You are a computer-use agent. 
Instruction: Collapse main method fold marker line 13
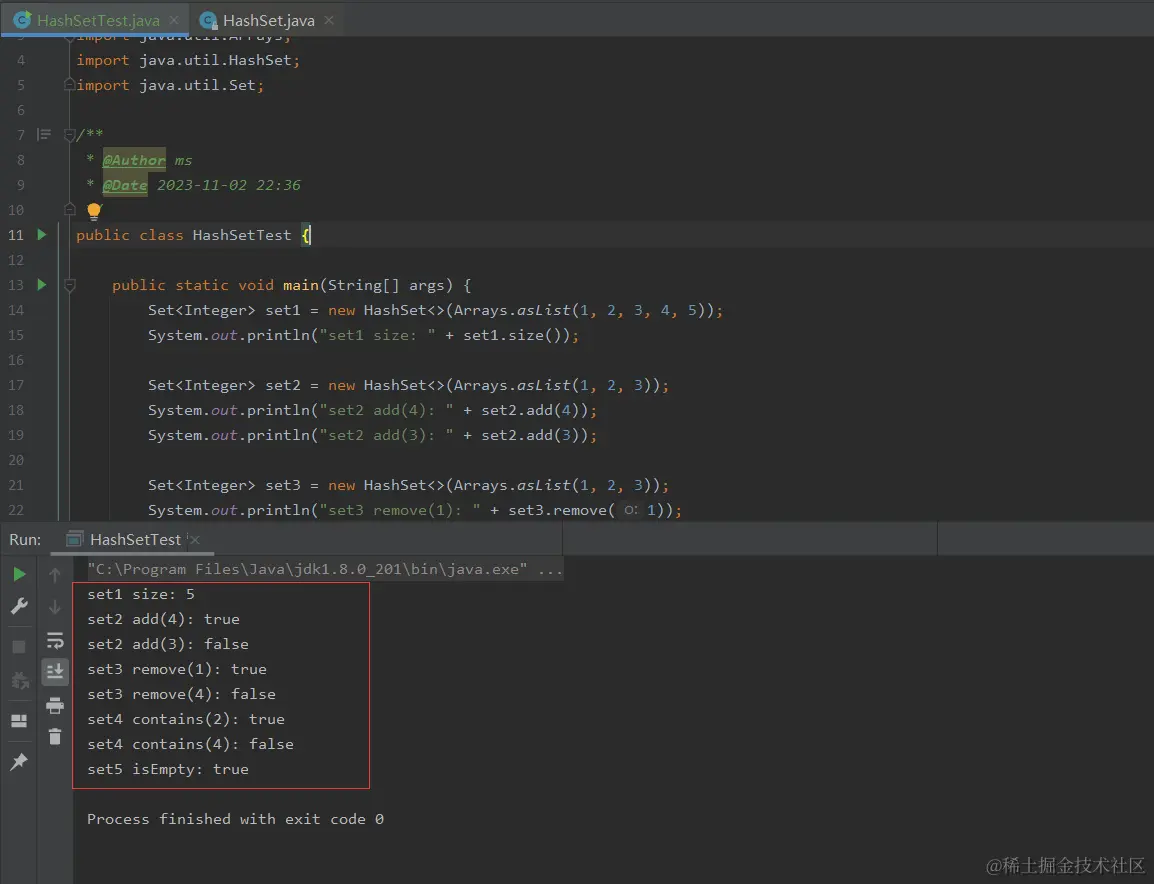[69, 285]
